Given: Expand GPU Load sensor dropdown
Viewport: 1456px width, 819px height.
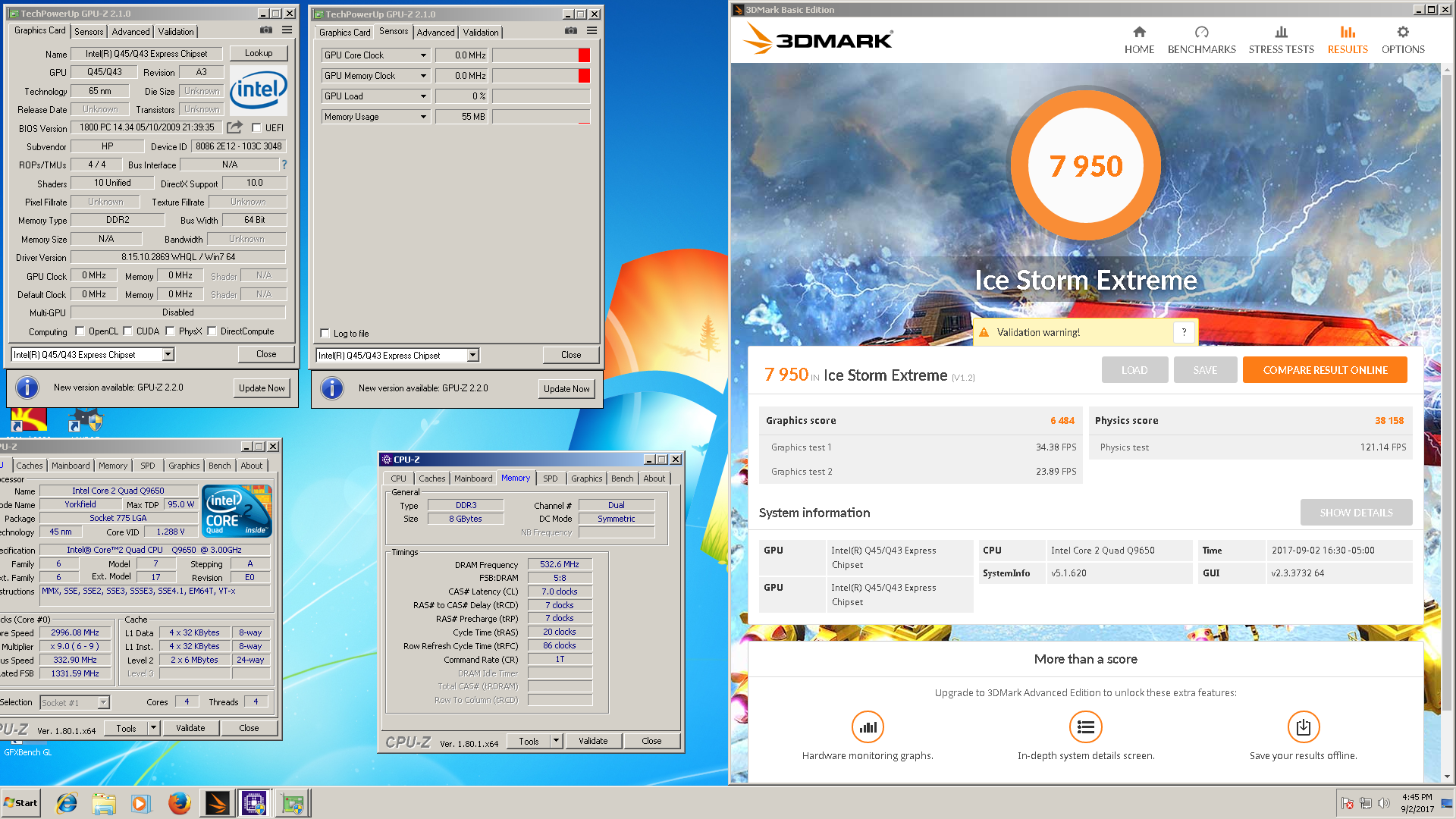Looking at the screenshot, I should point(423,96).
